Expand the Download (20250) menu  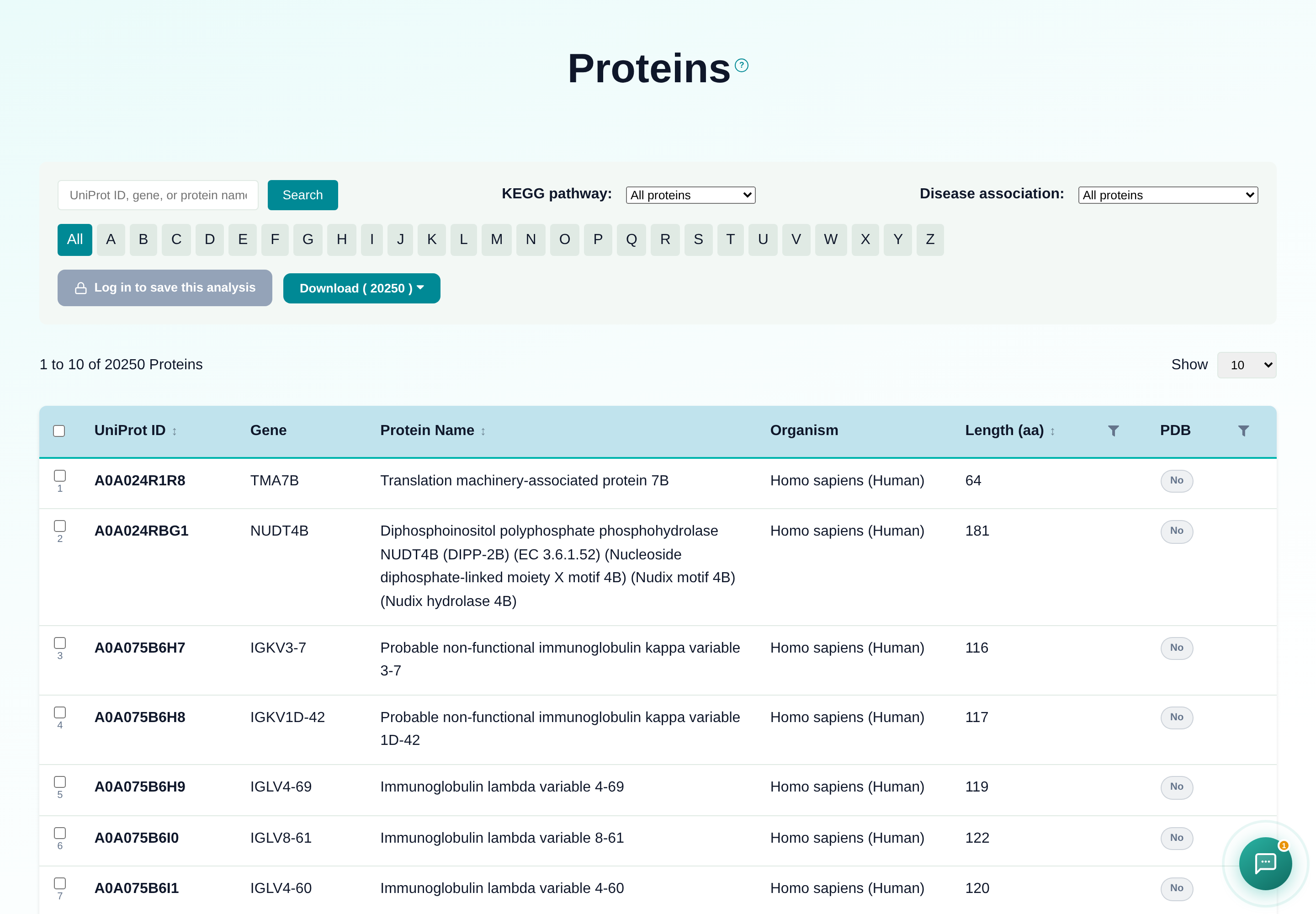click(x=361, y=288)
